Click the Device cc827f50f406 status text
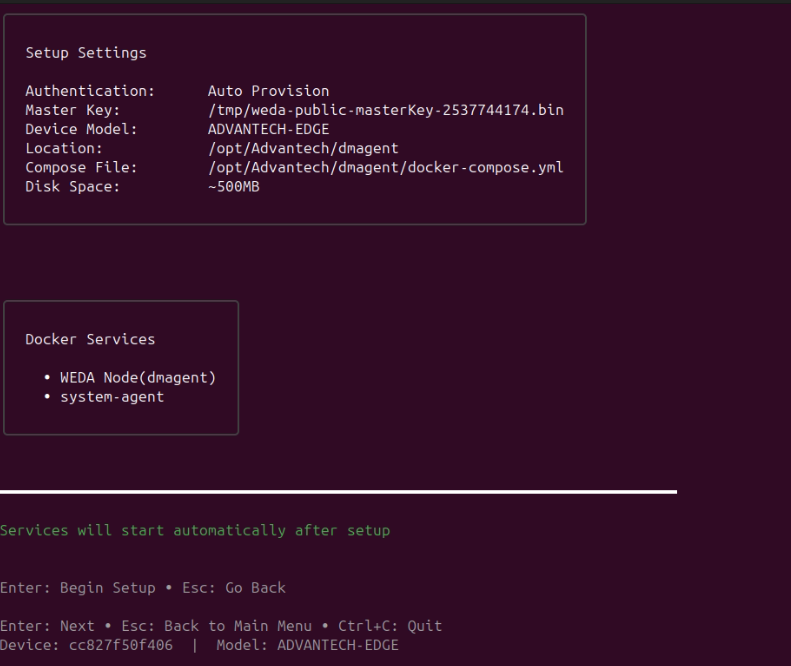Screen dimensions: 791x666 [x=86, y=645]
